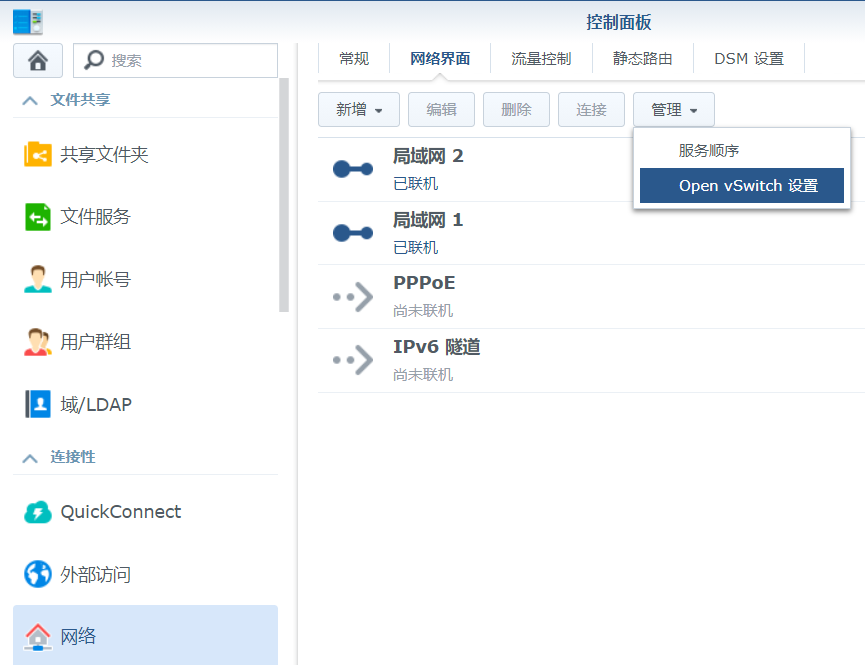Switch to the 流量控制 tab
Screen dimensions: 865x665
tap(541, 59)
